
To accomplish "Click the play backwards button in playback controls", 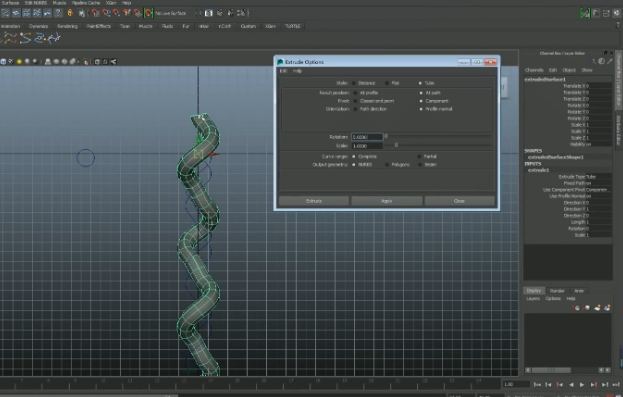I will pyautogui.click(x=571, y=384).
